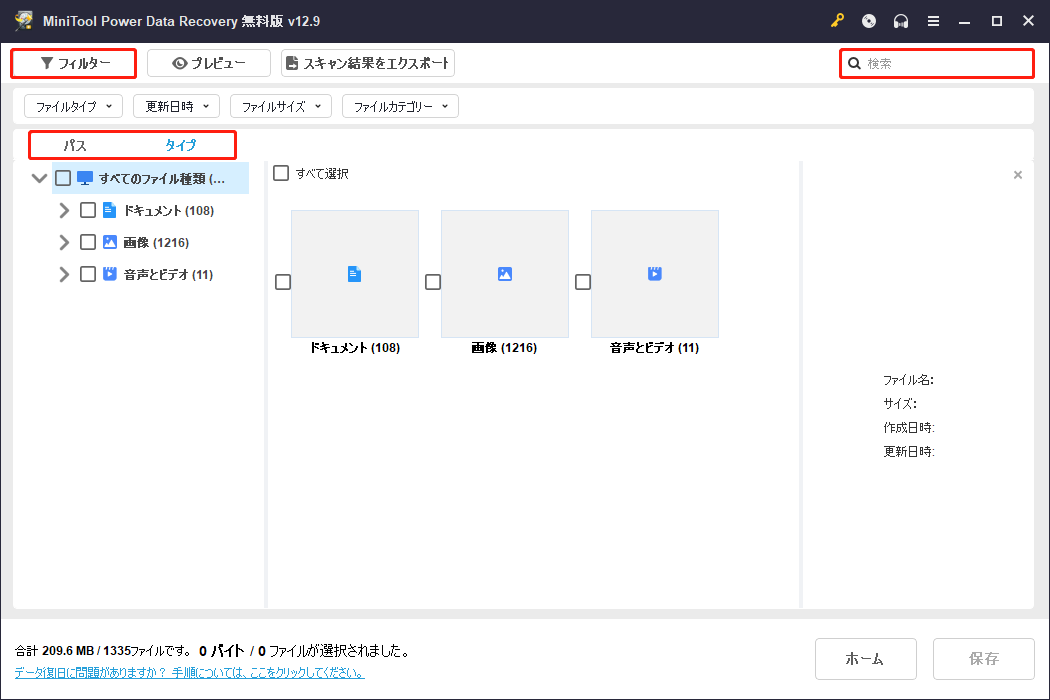Check the box beside 画像 thumbnail

(x=433, y=282)
